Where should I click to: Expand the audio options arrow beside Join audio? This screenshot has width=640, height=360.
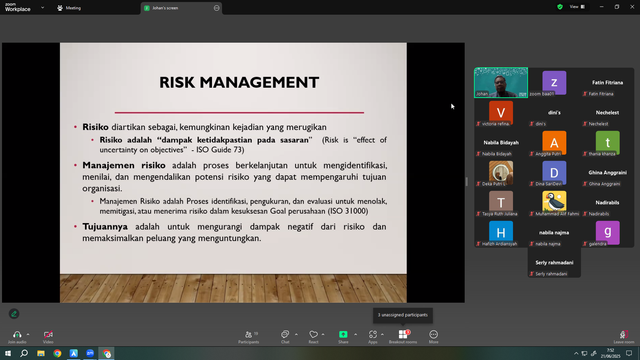[x=28, y=335]
